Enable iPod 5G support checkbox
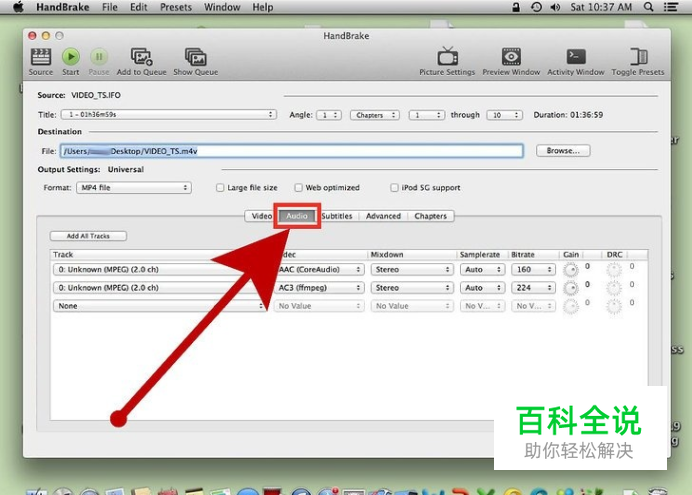This screenshot has width=692, height=495. click(x=394, y=188)
